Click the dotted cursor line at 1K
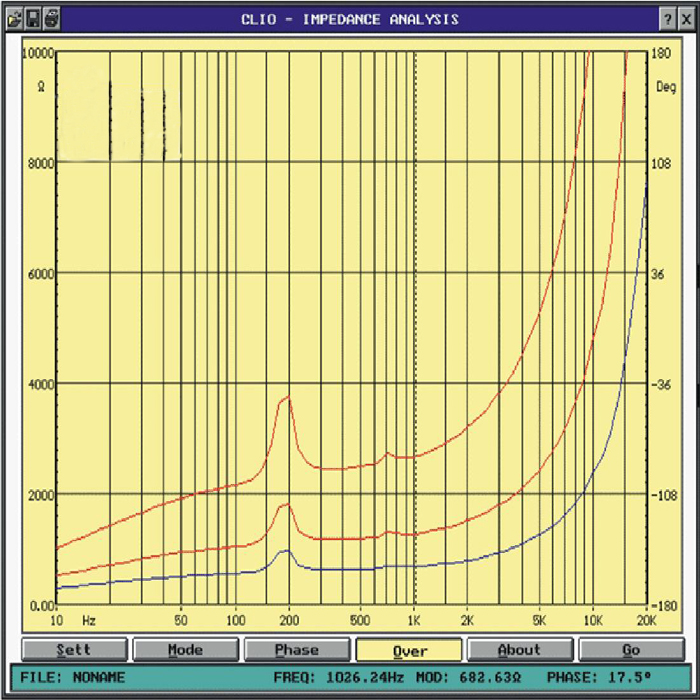 coord(414,300)
